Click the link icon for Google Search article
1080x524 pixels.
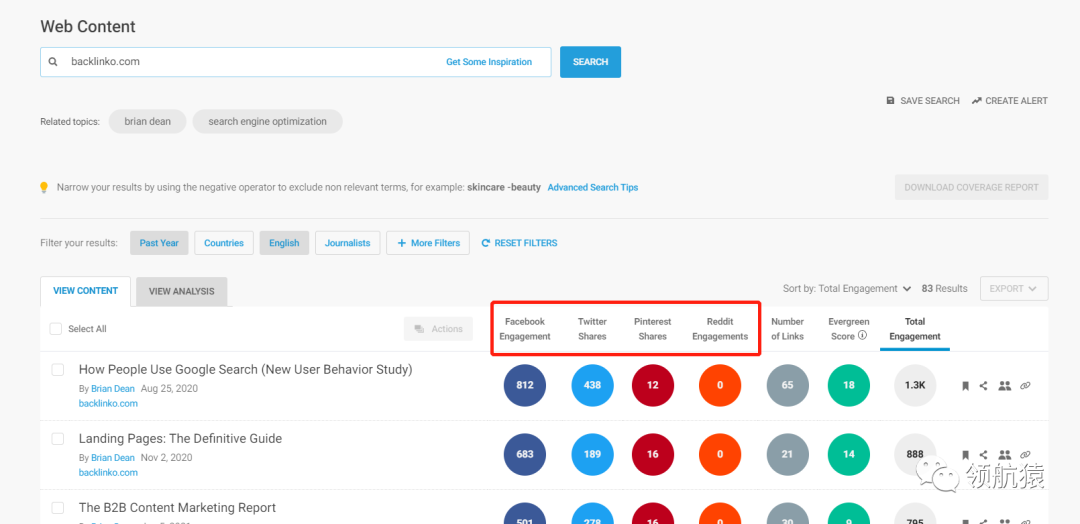[1025, 386]
